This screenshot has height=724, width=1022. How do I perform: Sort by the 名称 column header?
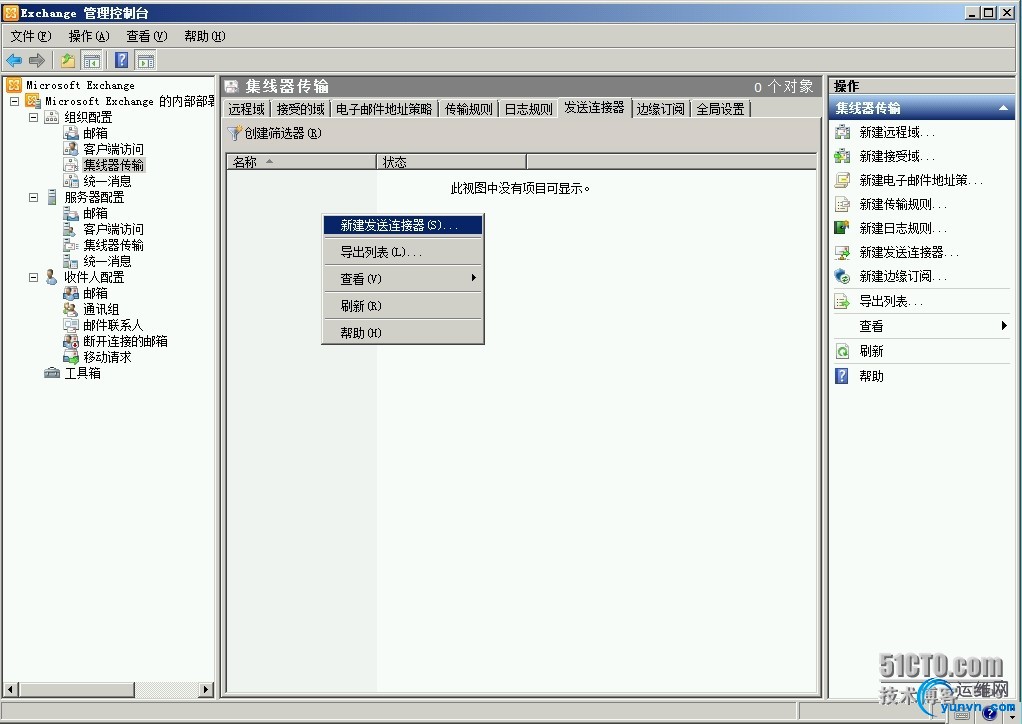301,162
